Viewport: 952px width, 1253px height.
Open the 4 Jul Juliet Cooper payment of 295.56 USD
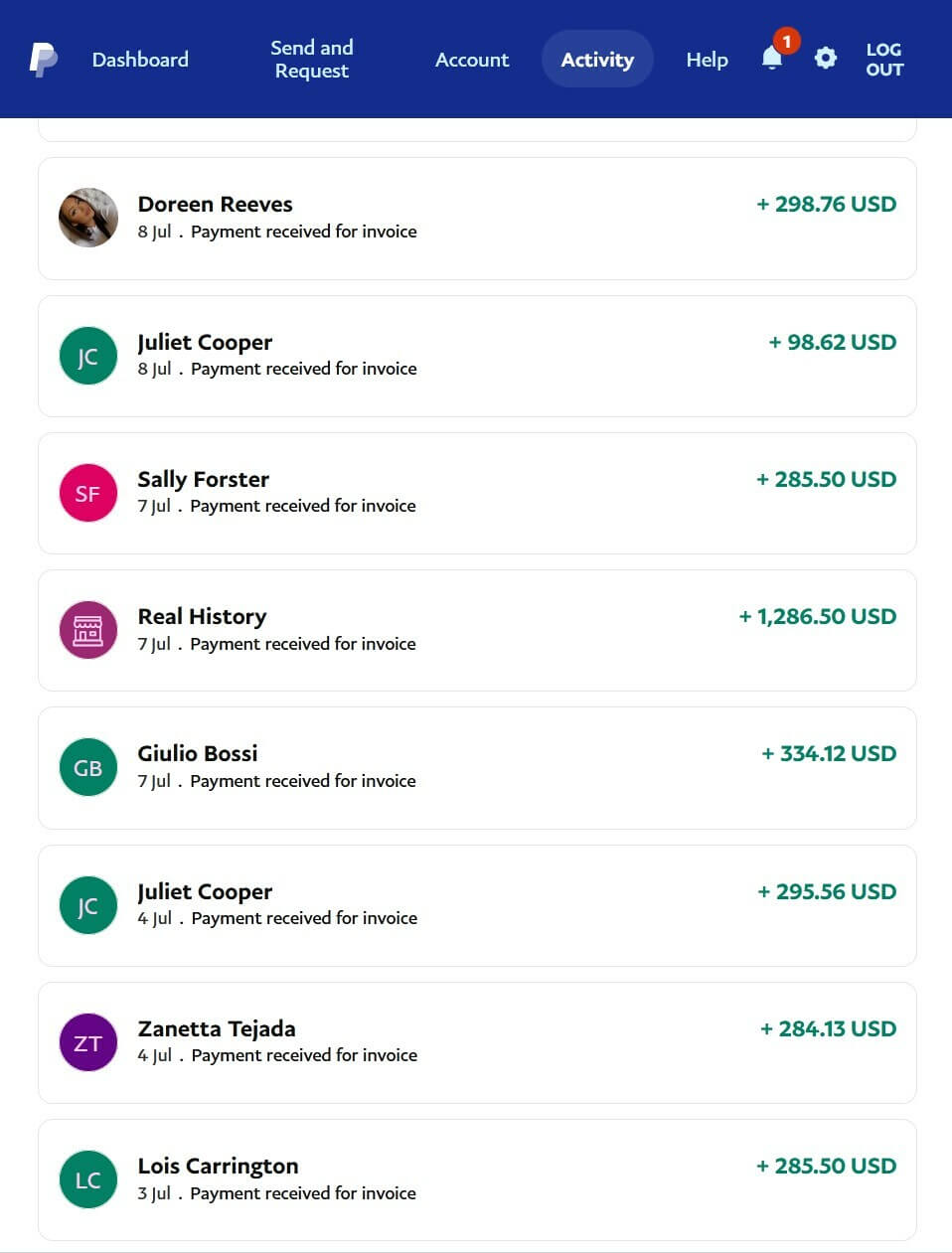click(x=477, y=905)
